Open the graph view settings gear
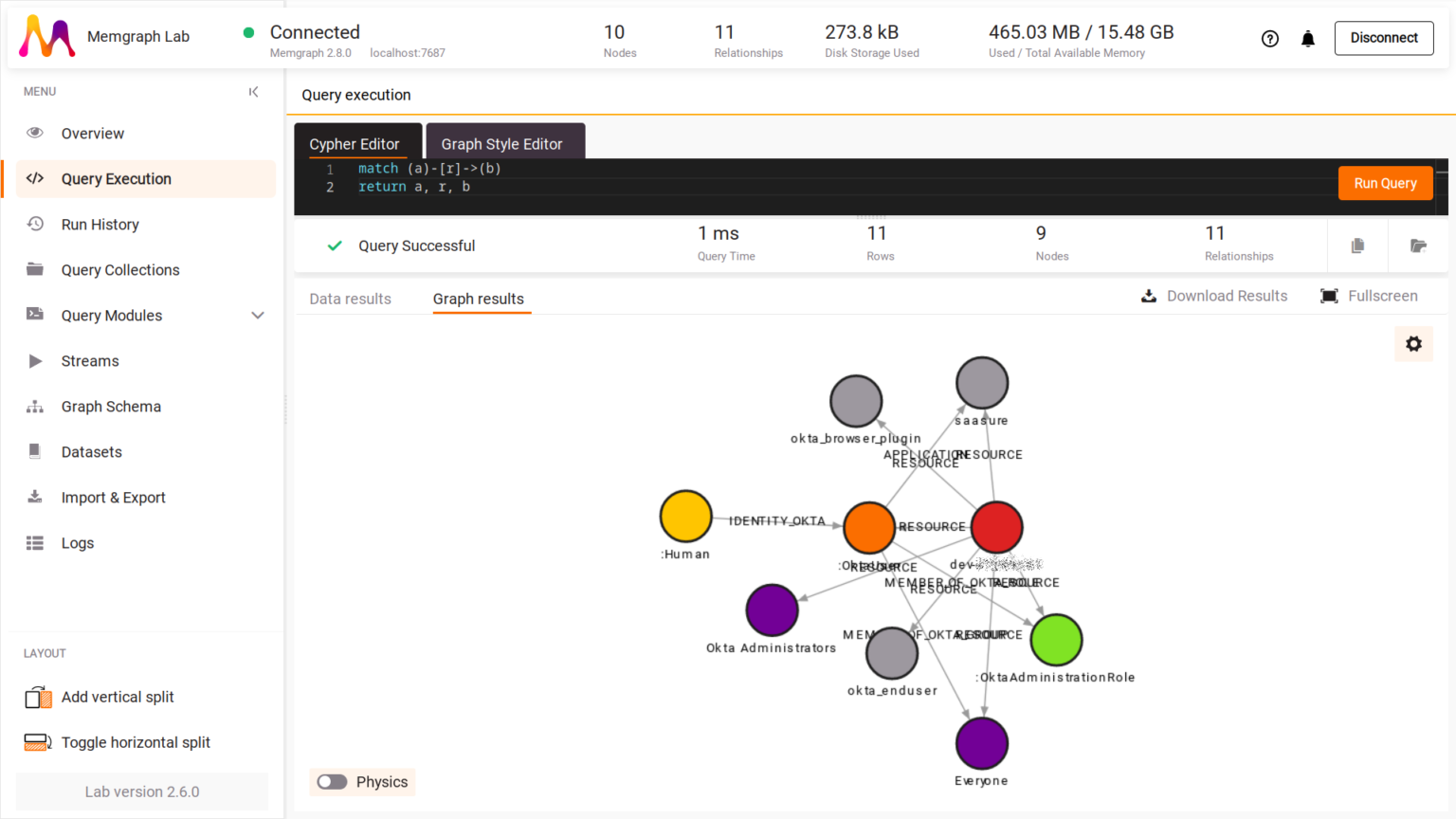 [x=1413, y=343]
